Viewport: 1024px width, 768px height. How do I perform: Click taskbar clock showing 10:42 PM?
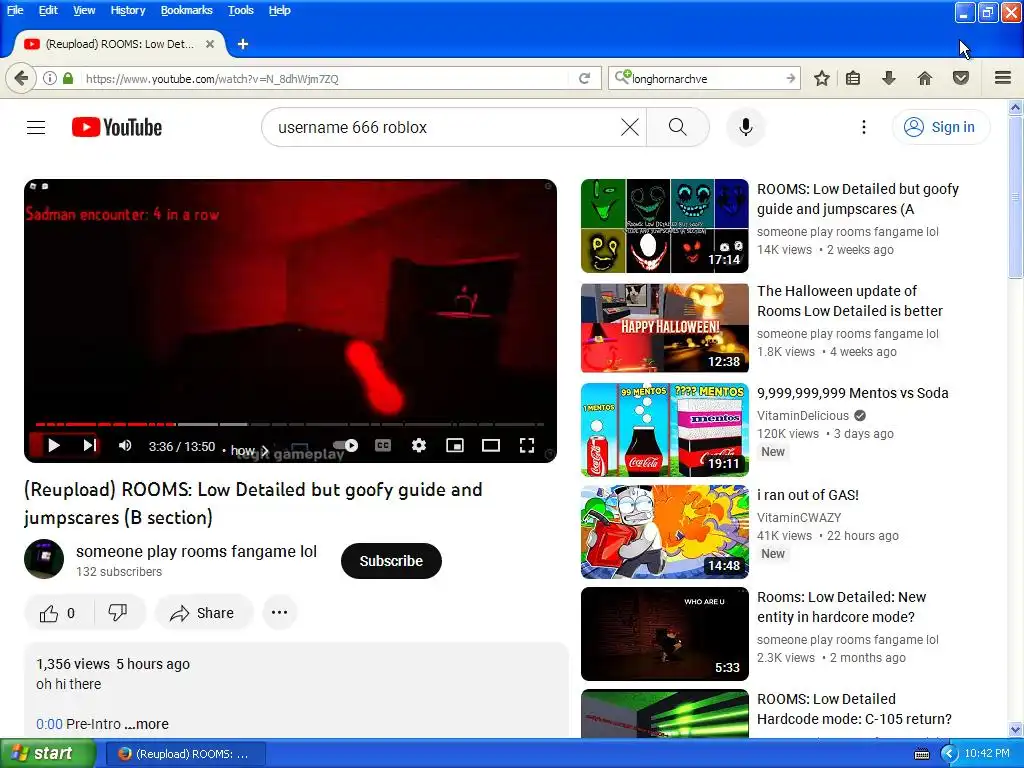click(987, 753)
